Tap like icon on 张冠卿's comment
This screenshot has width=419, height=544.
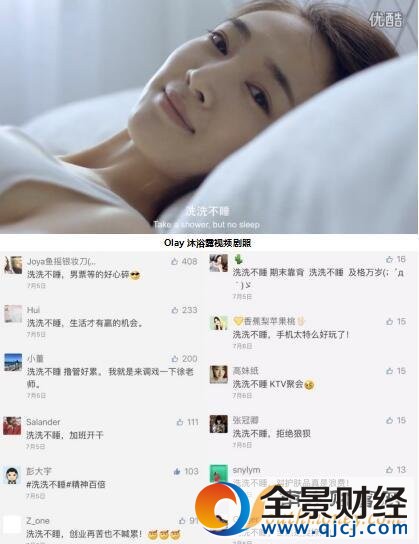(390, 420)
